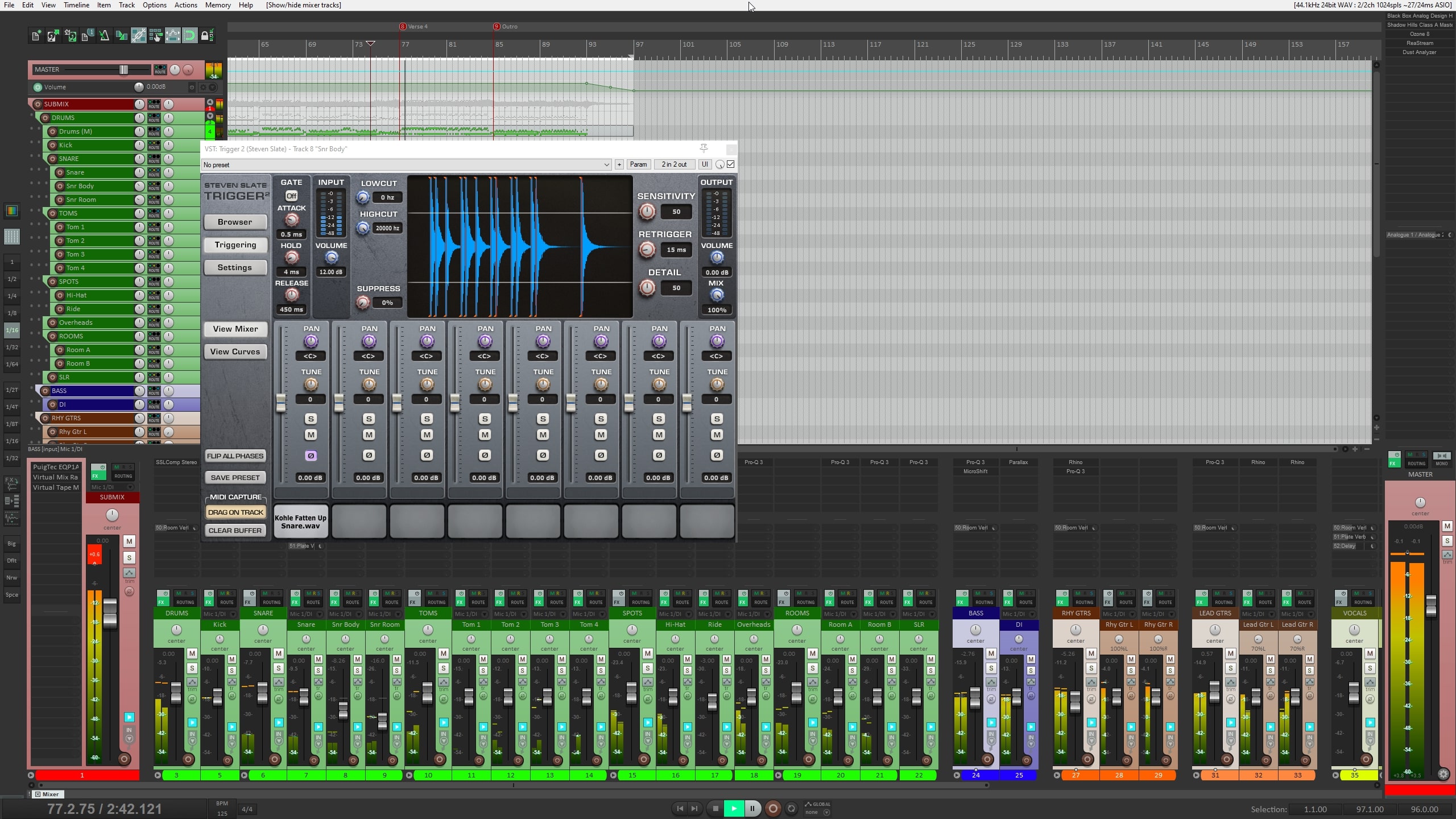Click the green Play transport button
Screen dimensions: 1456x819
tap(734, 808)
